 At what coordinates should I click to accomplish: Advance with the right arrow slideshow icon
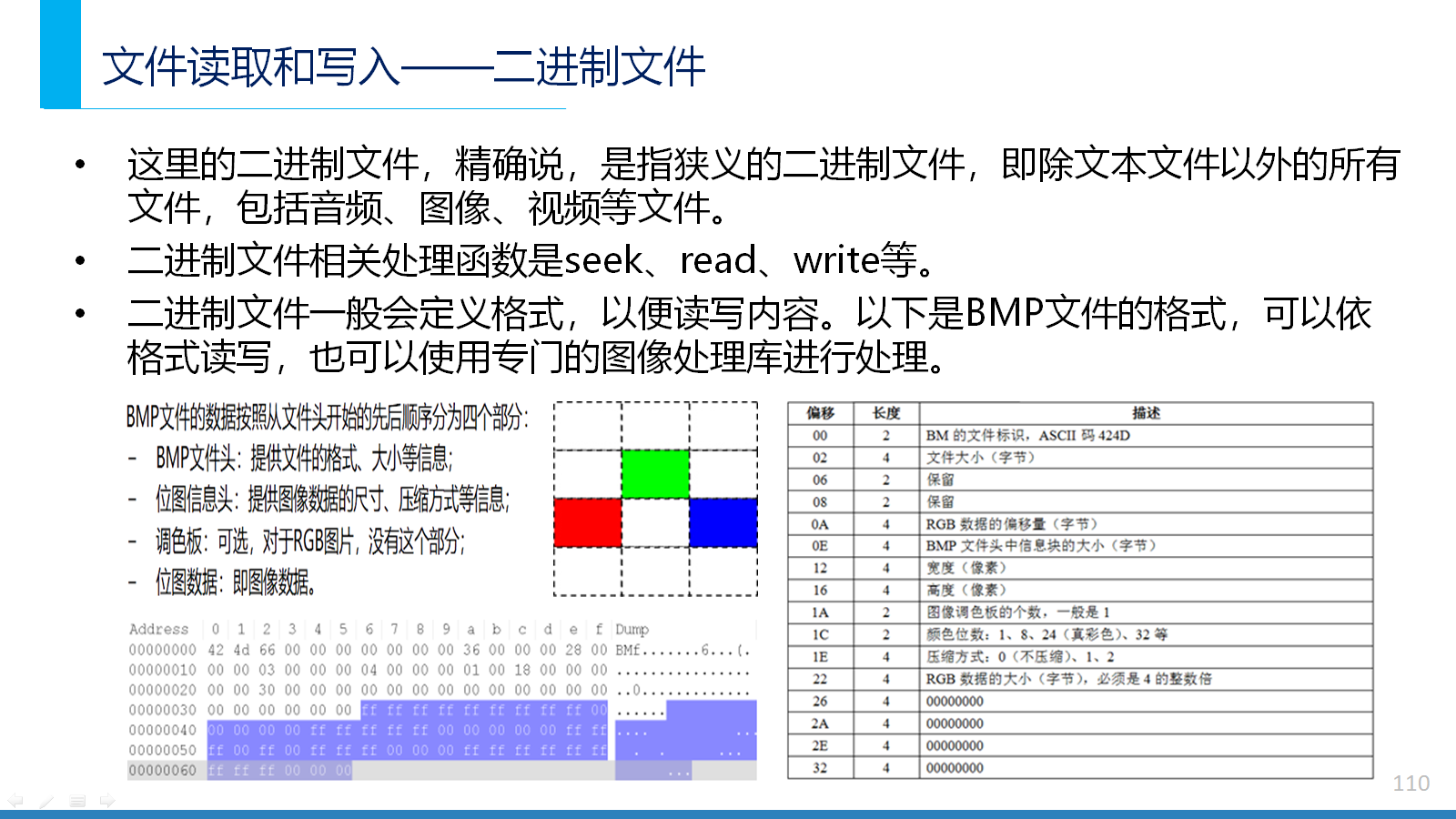coord(107,801)
